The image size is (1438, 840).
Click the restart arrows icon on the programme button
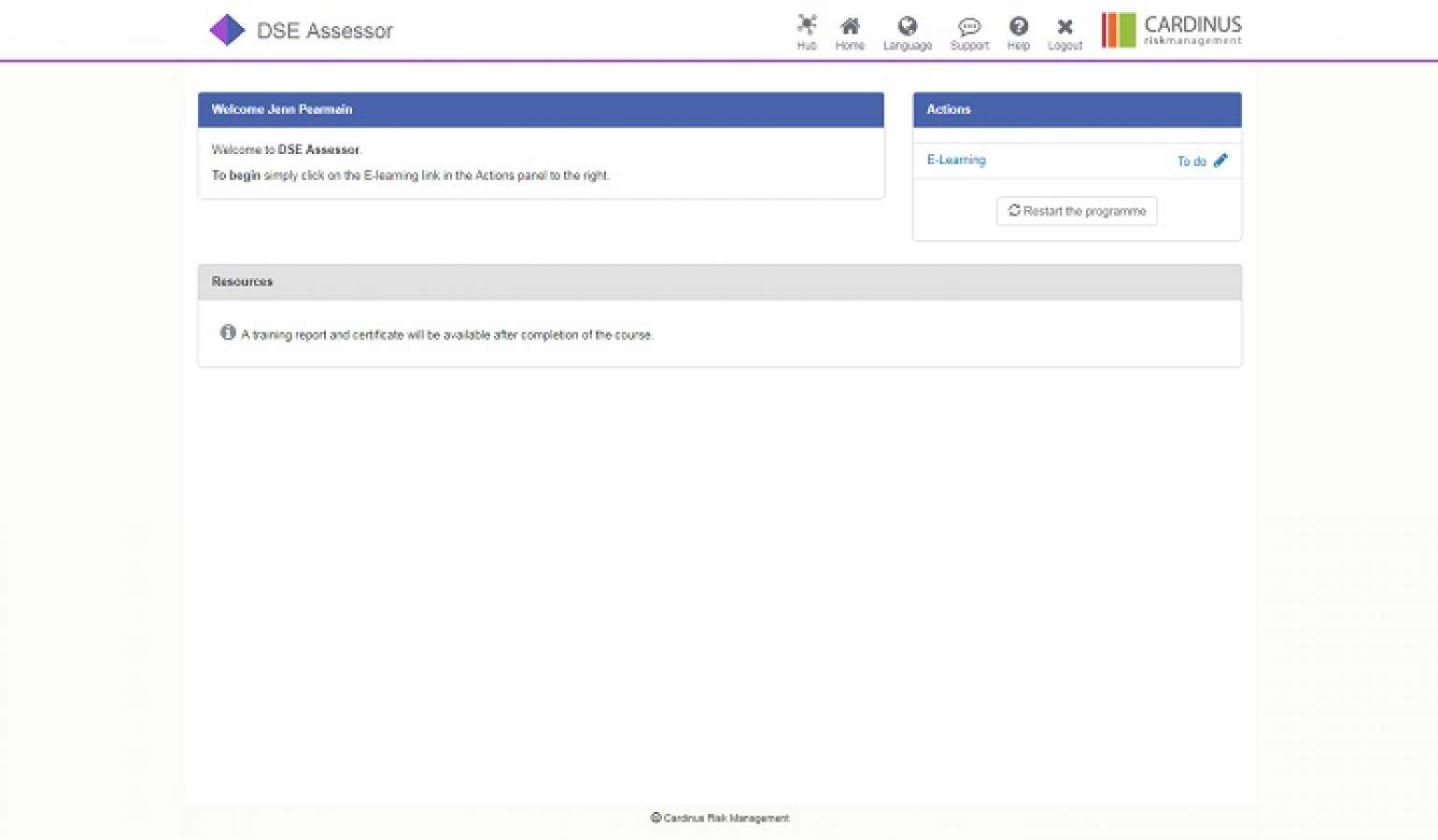(1015, 211)
